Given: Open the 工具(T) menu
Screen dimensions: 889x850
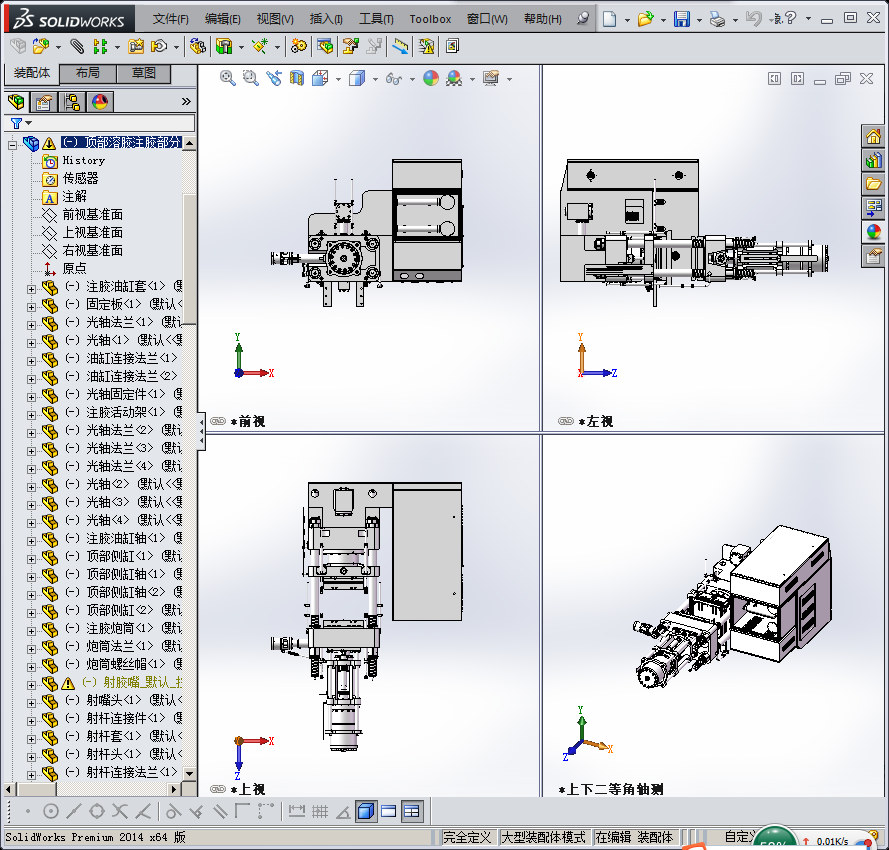Looking at the screenshot, I should coord(376,19).
